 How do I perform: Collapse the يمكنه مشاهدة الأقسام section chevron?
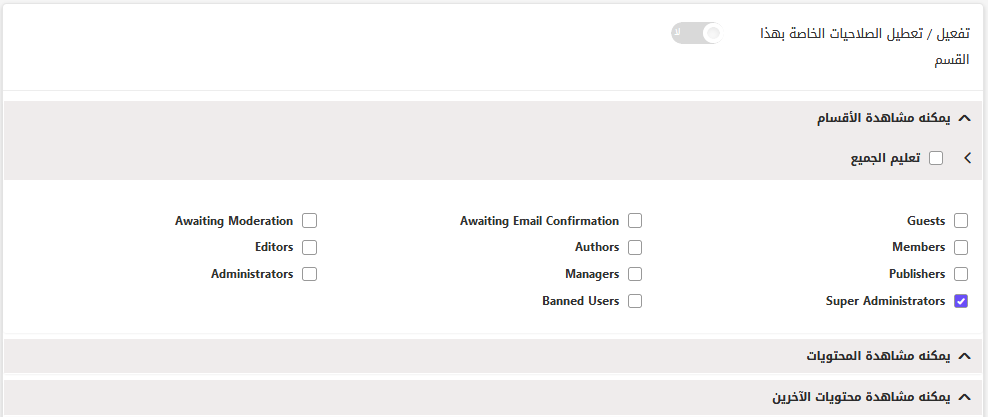tap(963, 118)
